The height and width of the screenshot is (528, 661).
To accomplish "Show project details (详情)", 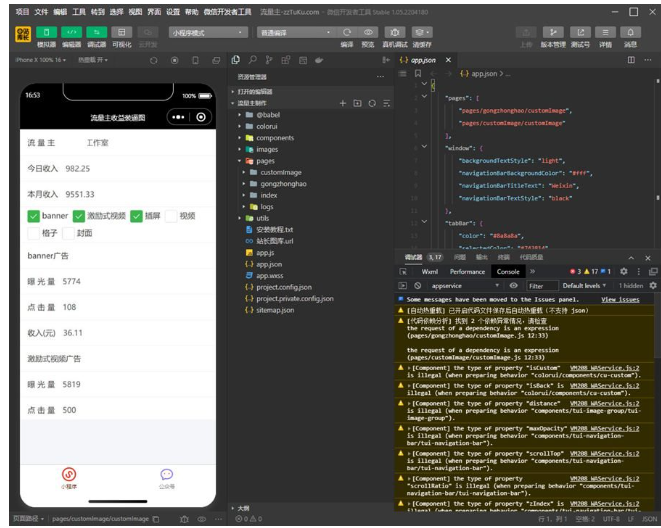I will 605,32.
